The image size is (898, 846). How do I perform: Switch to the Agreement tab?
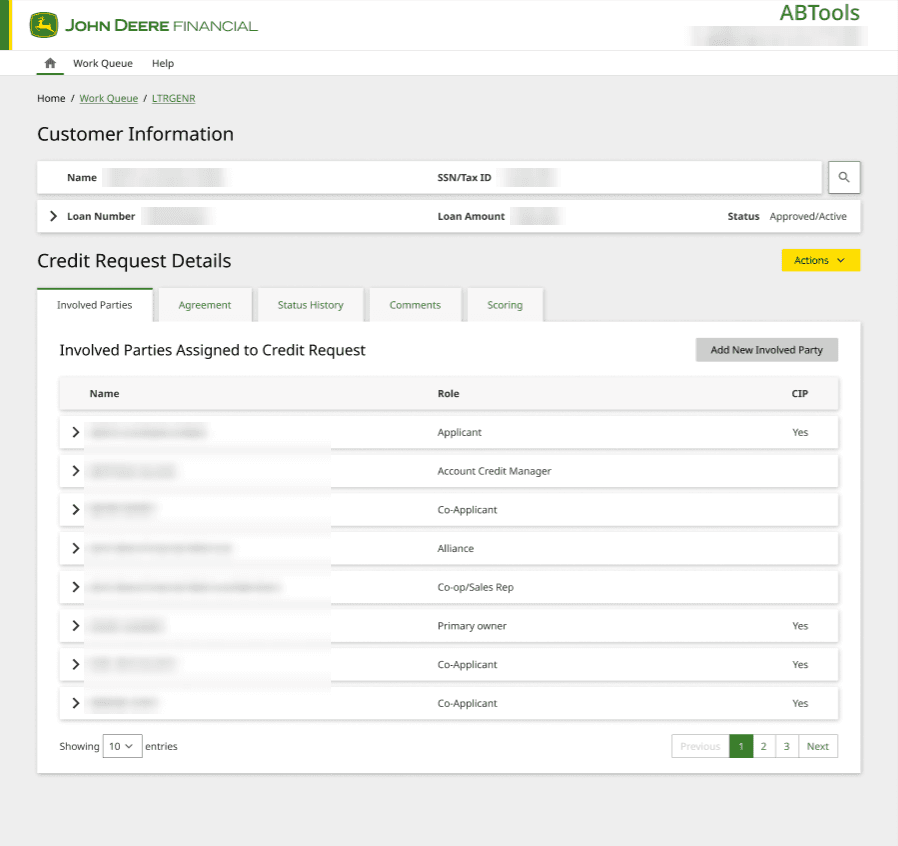pyautogui.click(x=204, y=305)
